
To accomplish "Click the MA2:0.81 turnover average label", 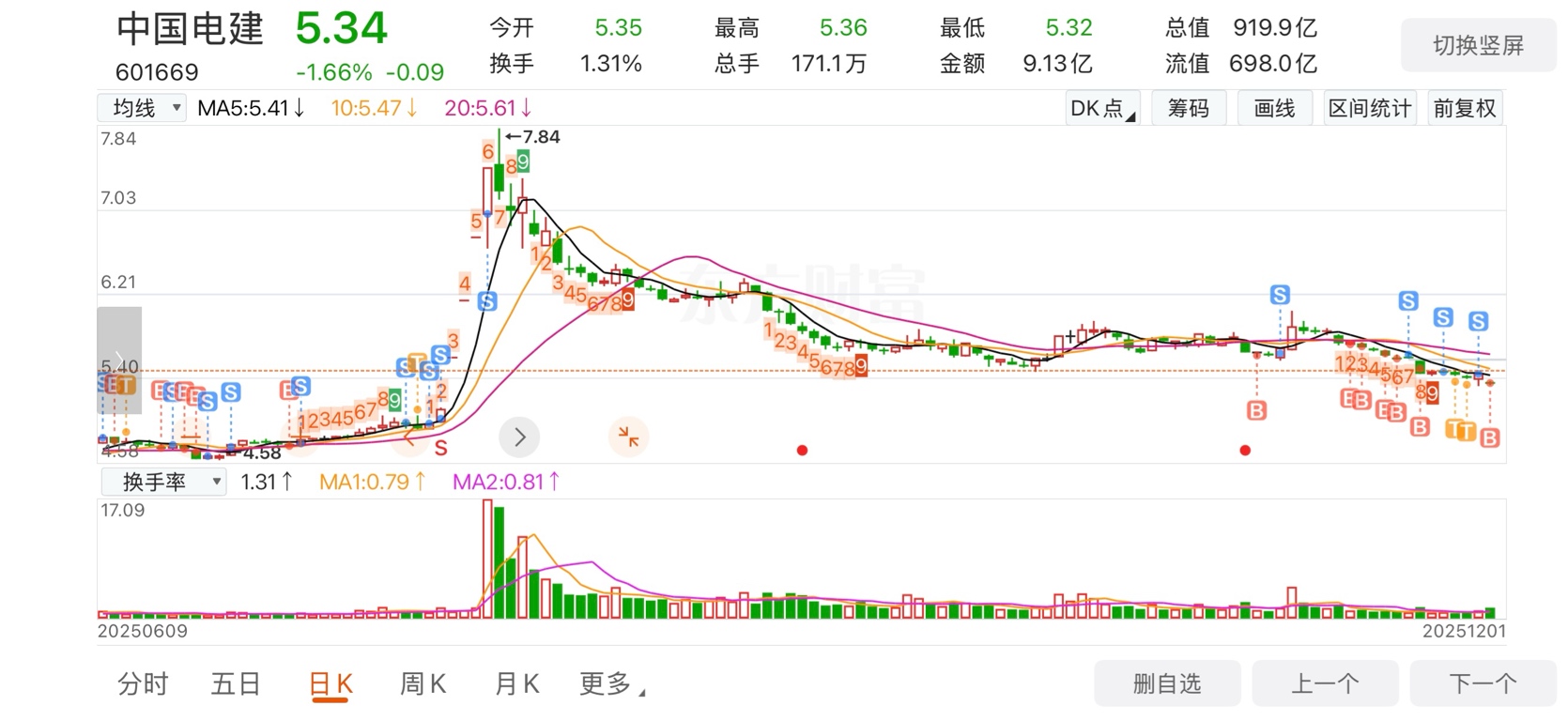I will [x=506, y=482].
